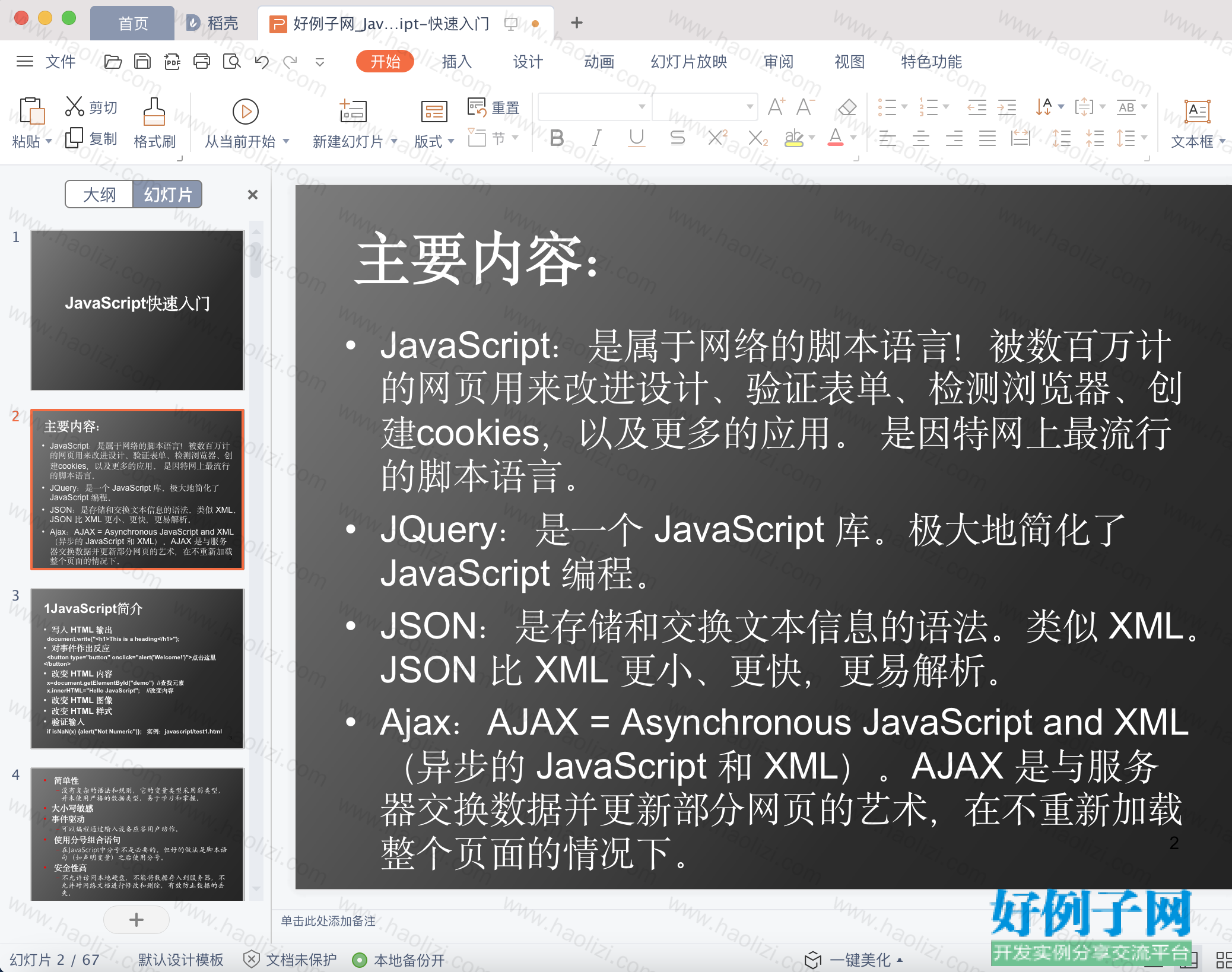Close the slide thumbnail panel

click(253, 195)
